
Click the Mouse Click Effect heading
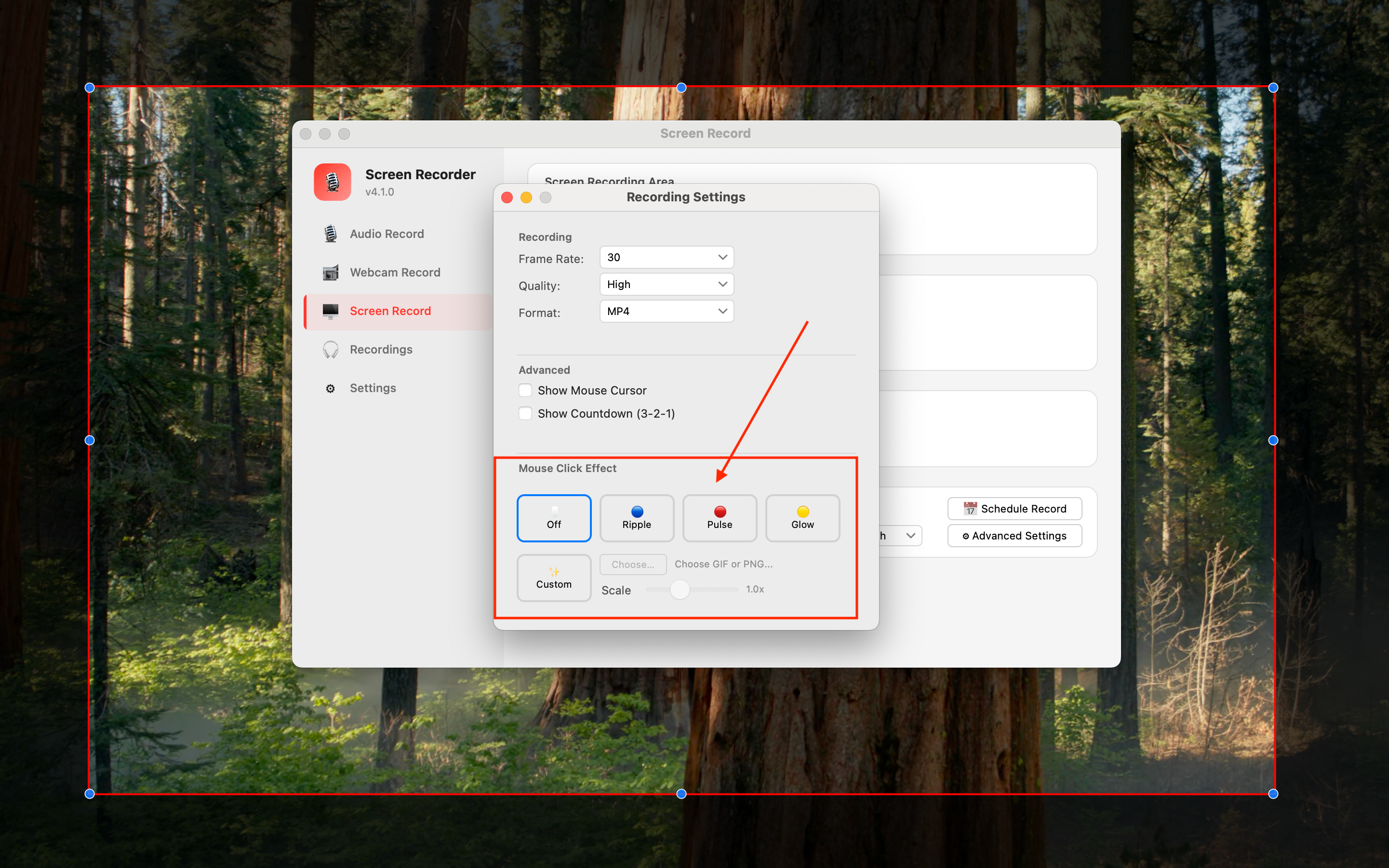568,468
